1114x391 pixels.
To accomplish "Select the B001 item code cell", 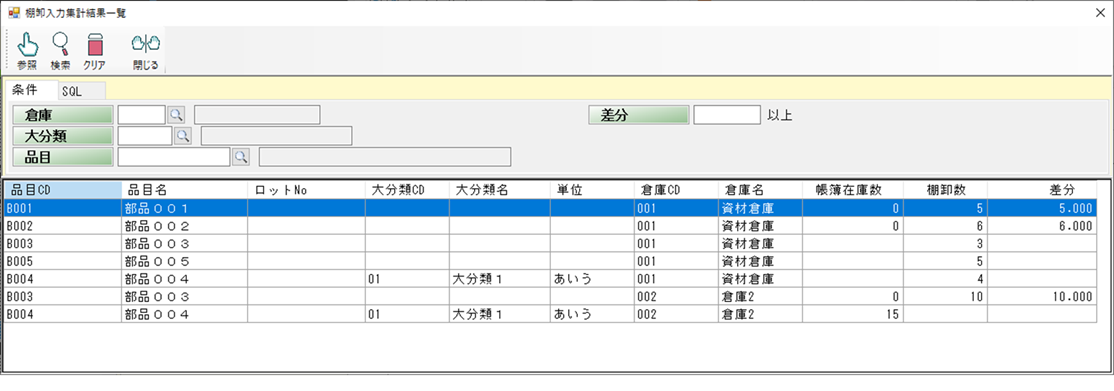I will click(63, 208).
